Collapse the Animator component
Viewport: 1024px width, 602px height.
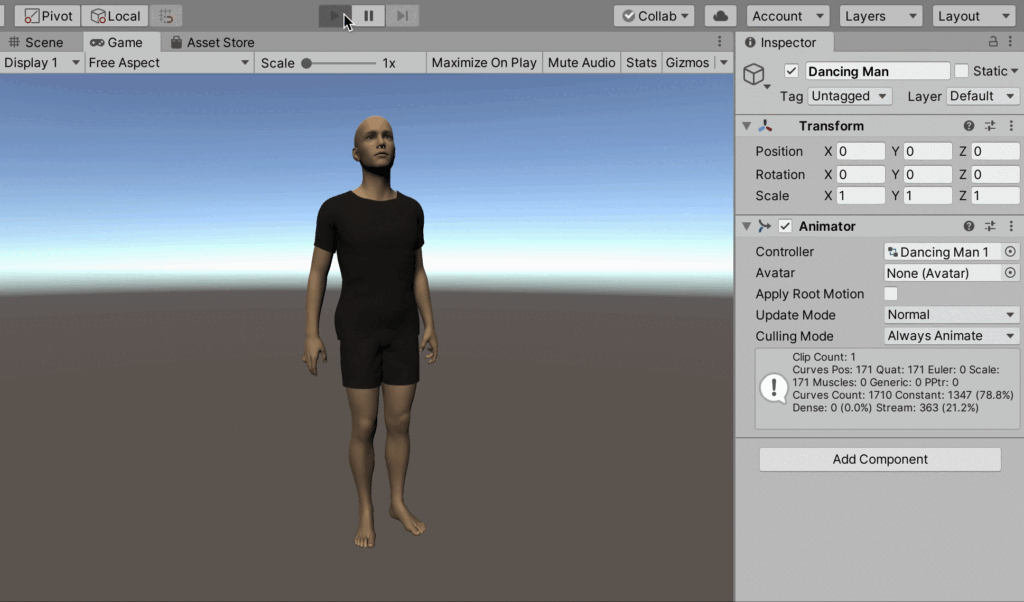pyautogui.click(x=746, y=226)
